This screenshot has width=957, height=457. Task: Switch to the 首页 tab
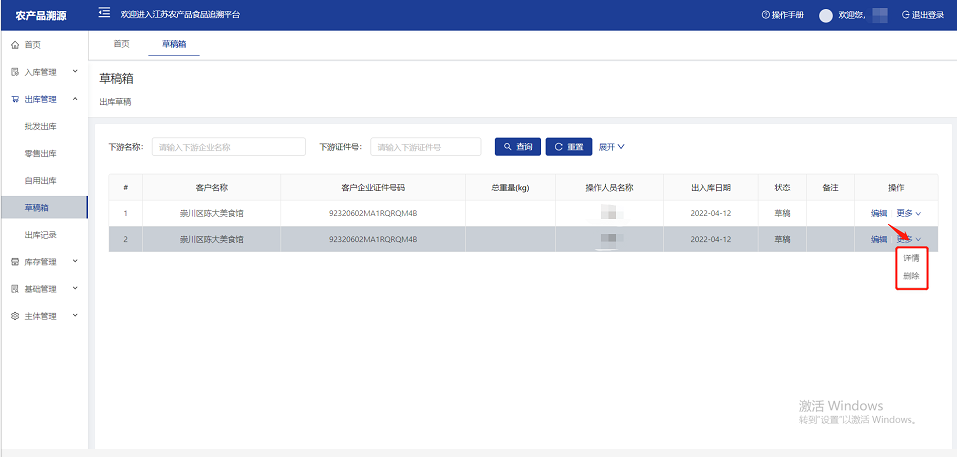pyautogui.click(x=121, y=44)
